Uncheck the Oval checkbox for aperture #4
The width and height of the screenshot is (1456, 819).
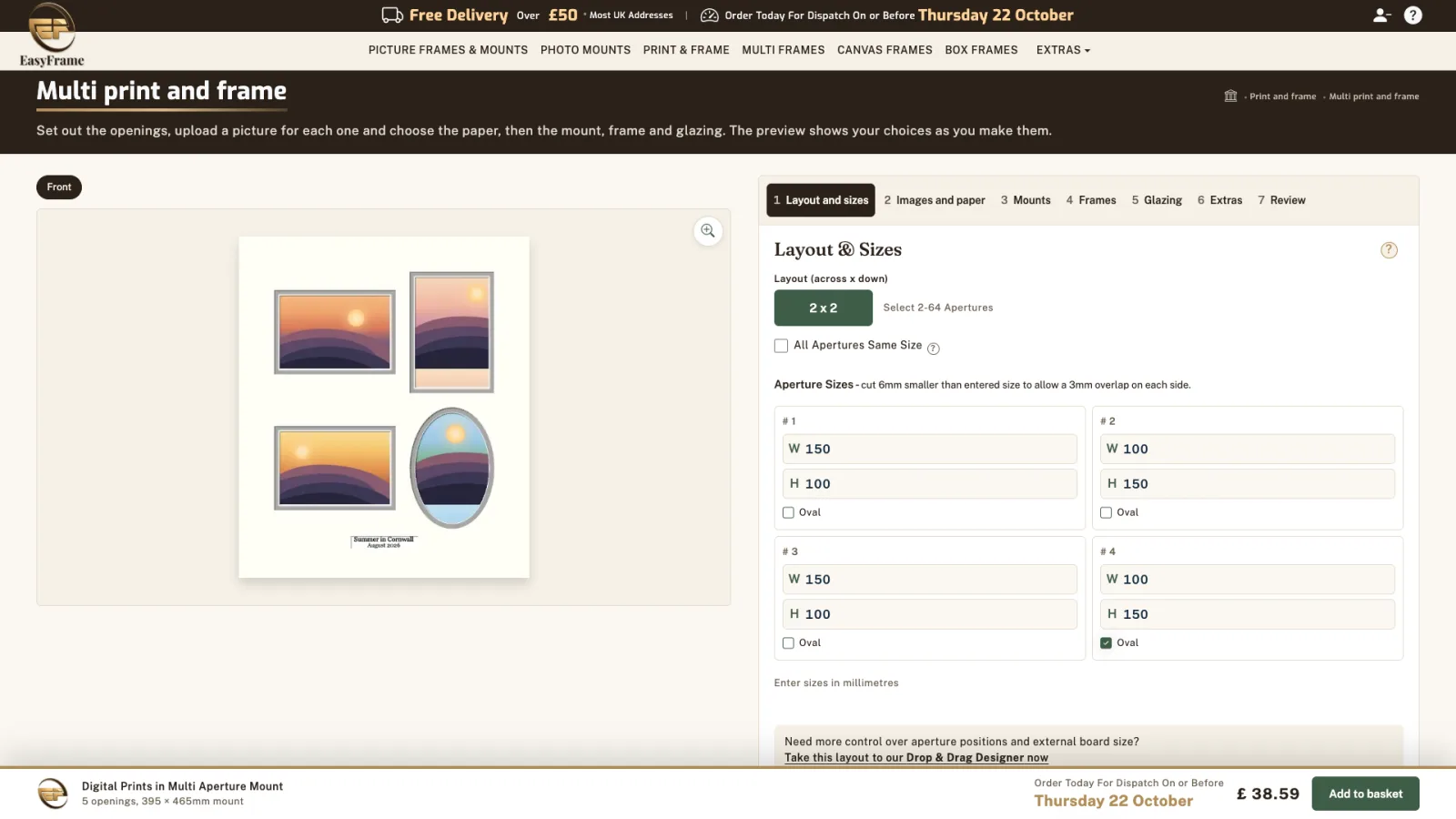(1106, 643)
